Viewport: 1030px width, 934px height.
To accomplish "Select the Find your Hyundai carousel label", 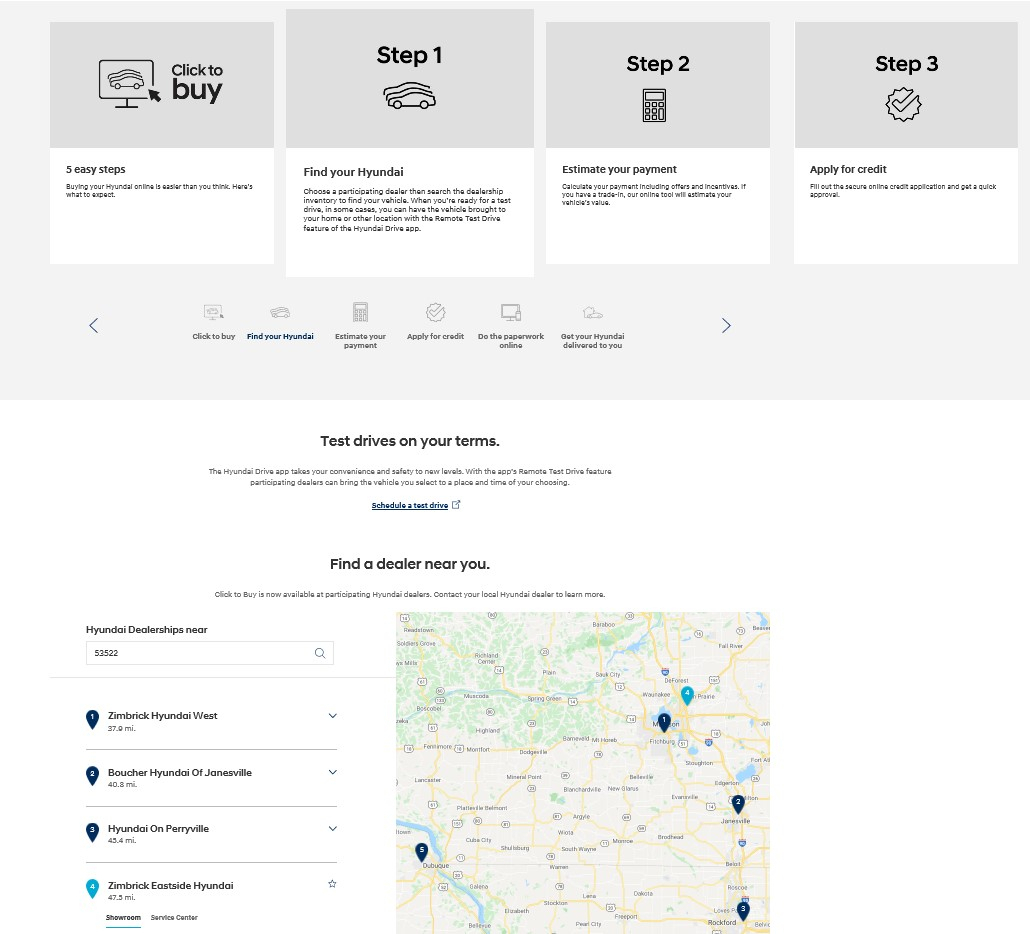I will (x=280, y=336).
